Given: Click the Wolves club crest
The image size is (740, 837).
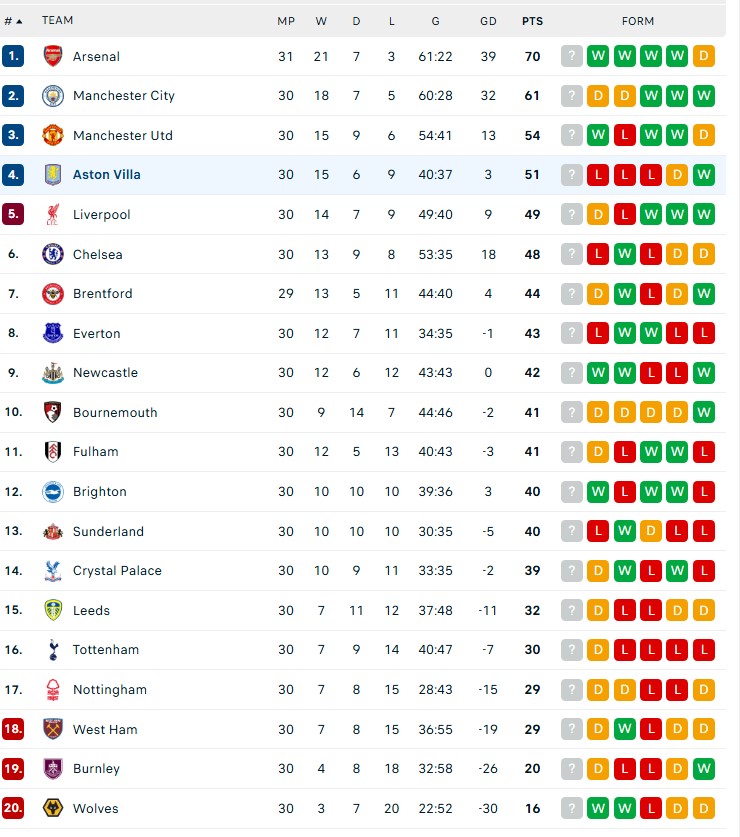Looking at the screenshot, I should click(x=52, y=808).
